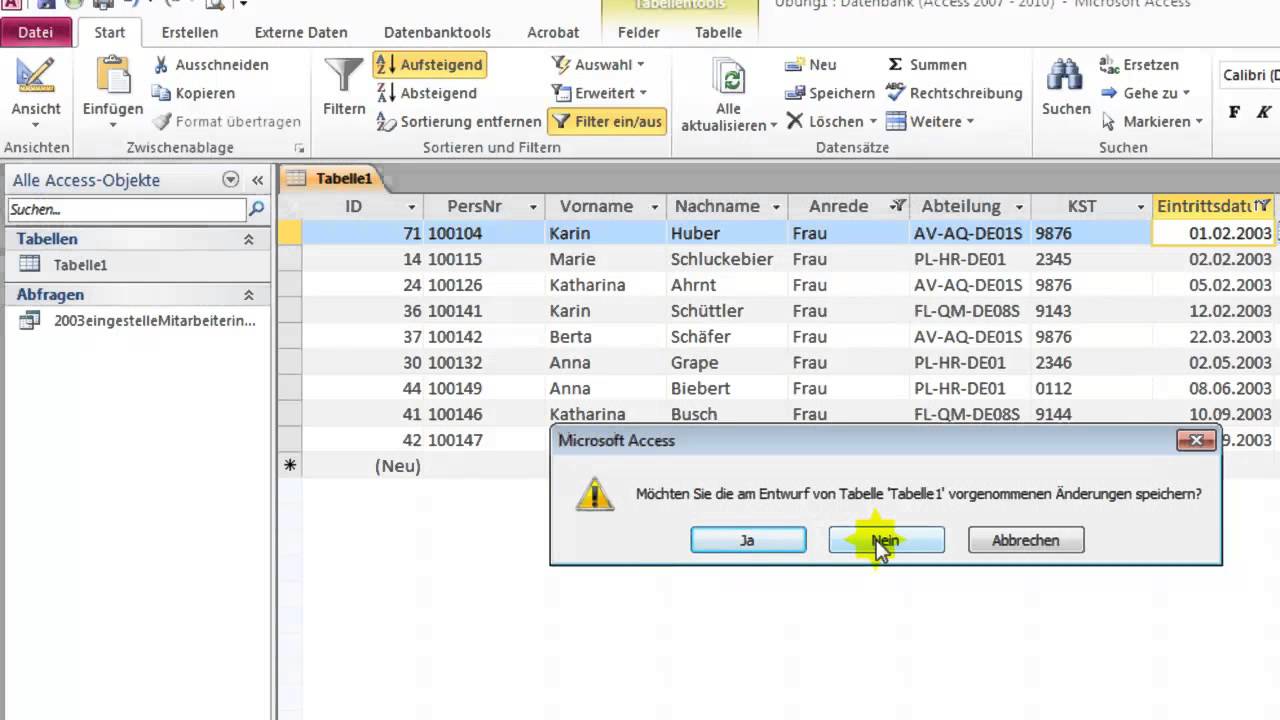
Task: Create new record with Neu
Action: pyautogui.click(x=811, y=64)
